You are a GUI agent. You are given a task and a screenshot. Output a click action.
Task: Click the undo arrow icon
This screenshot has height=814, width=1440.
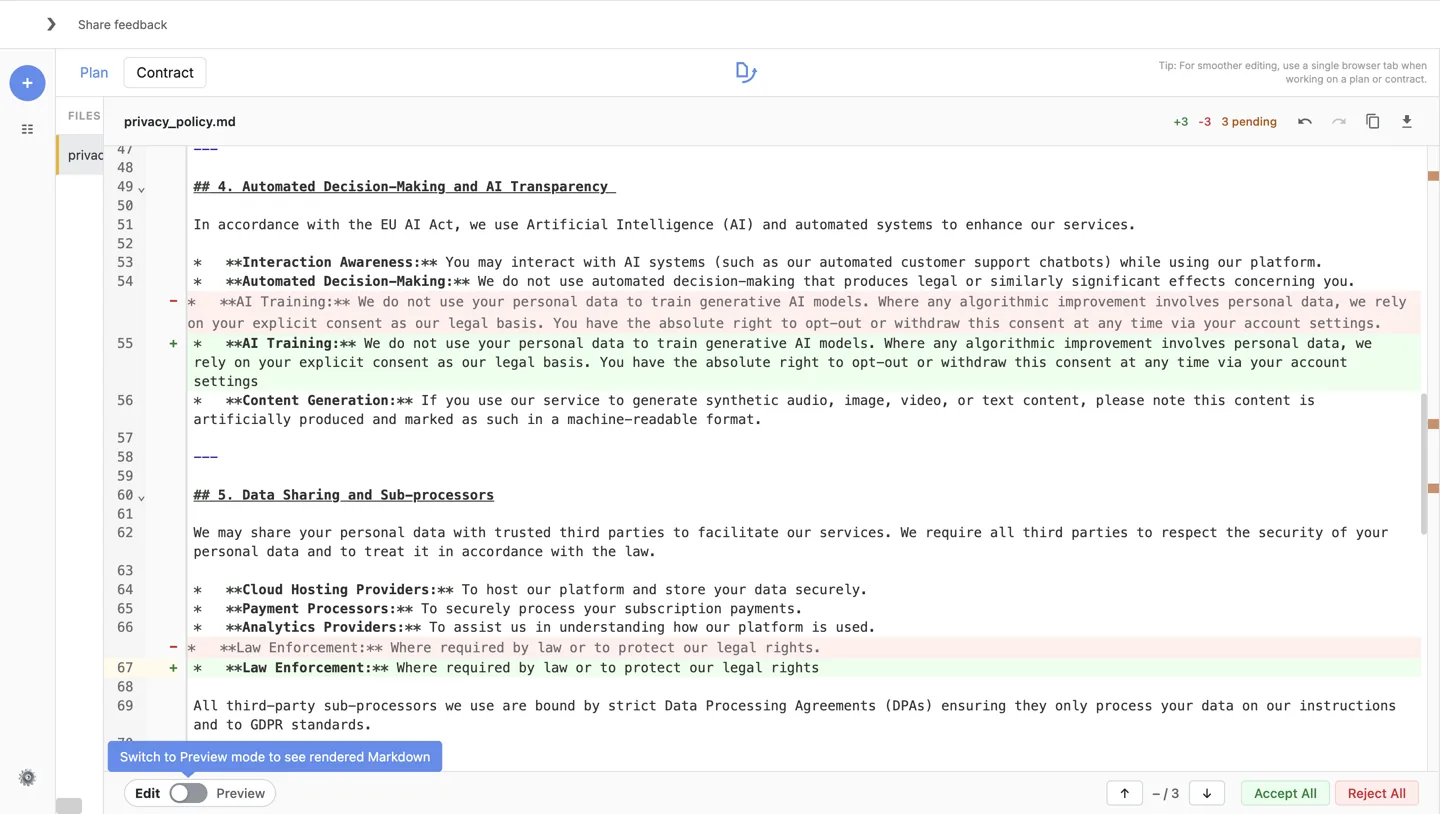(1305, 122)
